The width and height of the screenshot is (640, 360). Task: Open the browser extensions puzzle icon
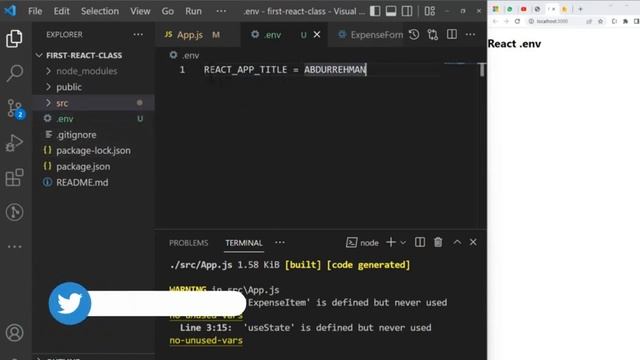[x=625, y=21]
